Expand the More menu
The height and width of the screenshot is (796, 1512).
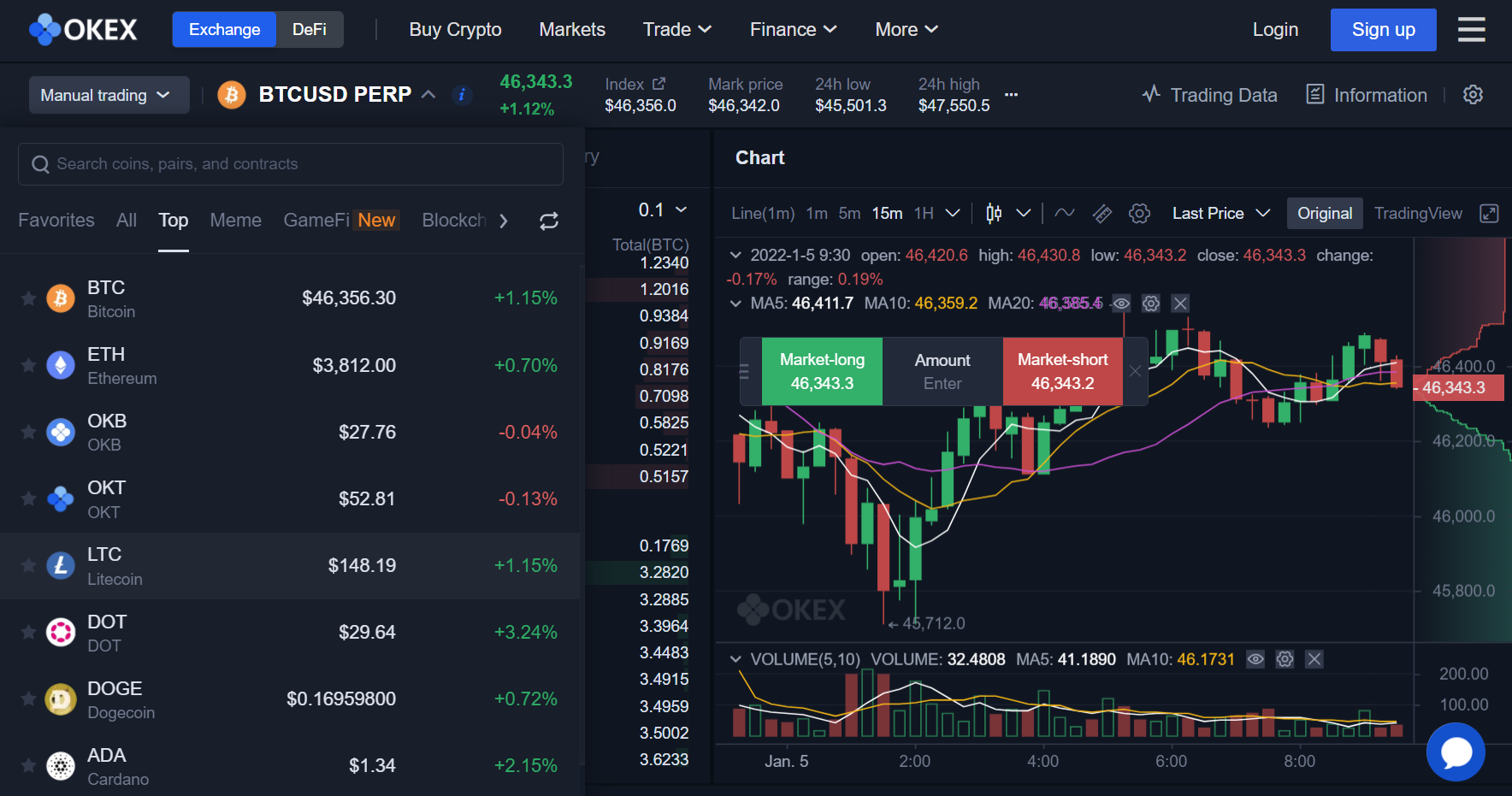point(907,30)
